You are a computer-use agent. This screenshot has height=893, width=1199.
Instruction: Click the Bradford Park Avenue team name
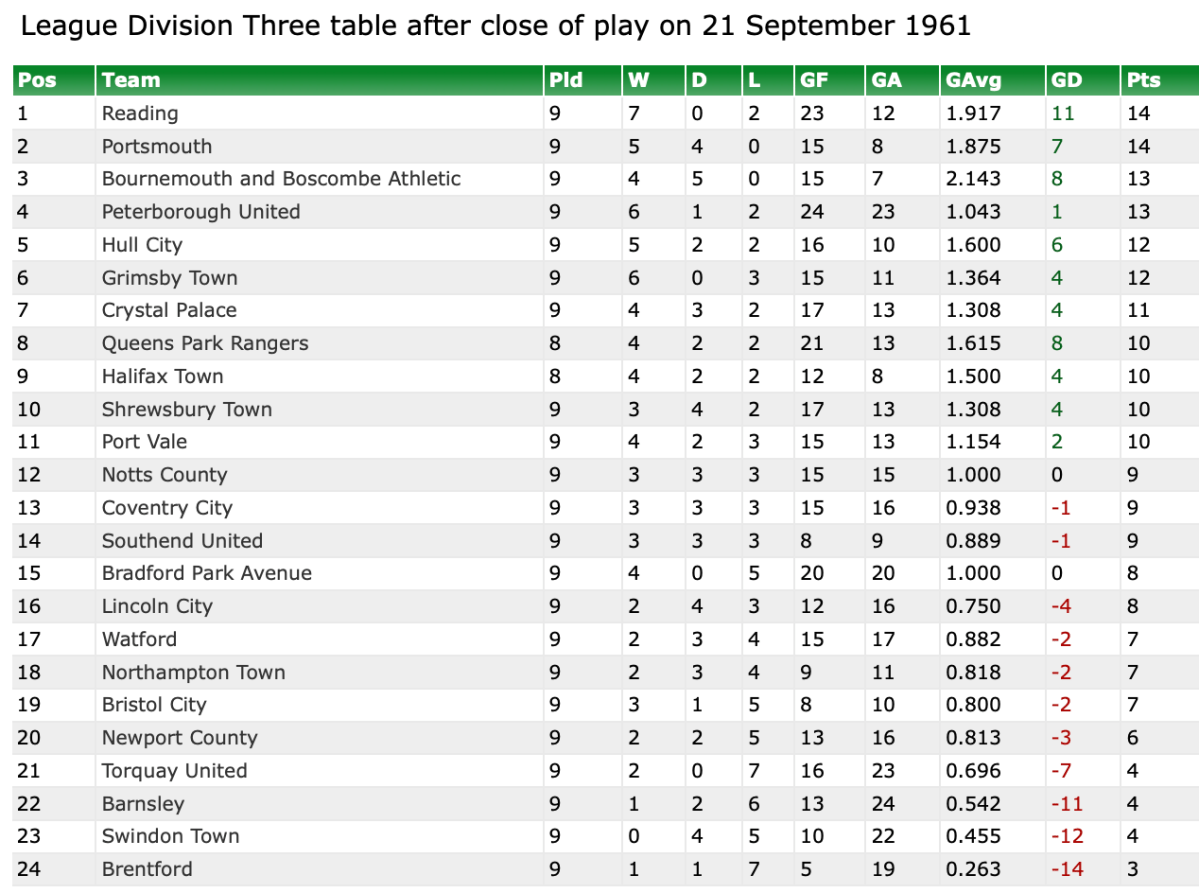click(207, 573)
